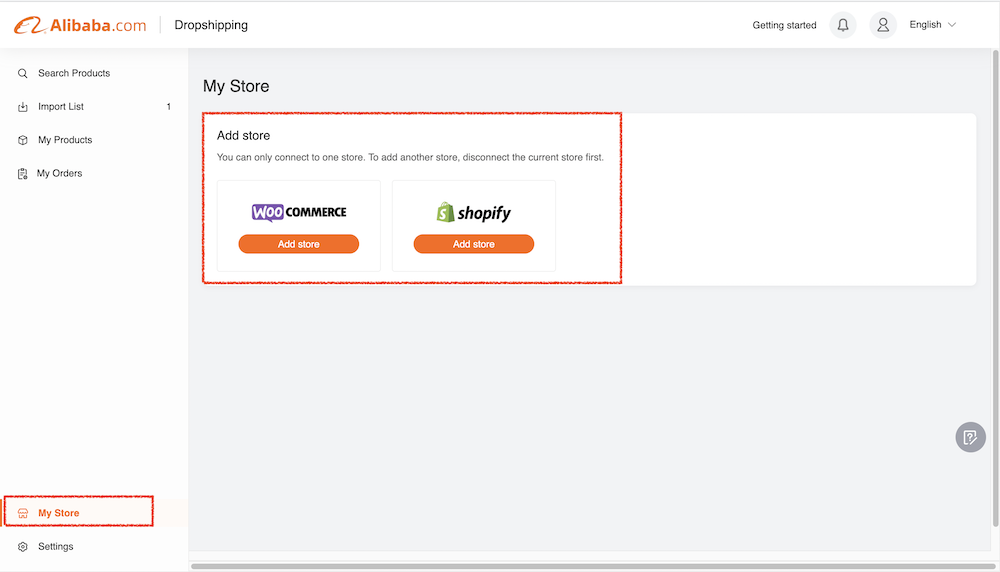
Task: Click the language dropdown chevron arrow
Action: (x=952, y=25)
